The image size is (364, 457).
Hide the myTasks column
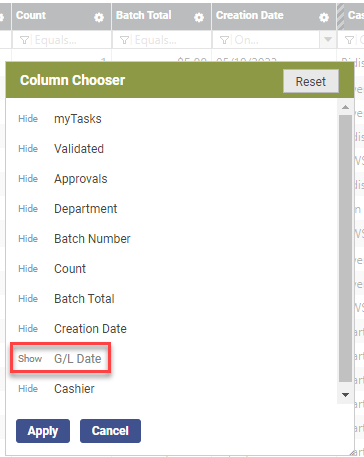click(28, 119)
